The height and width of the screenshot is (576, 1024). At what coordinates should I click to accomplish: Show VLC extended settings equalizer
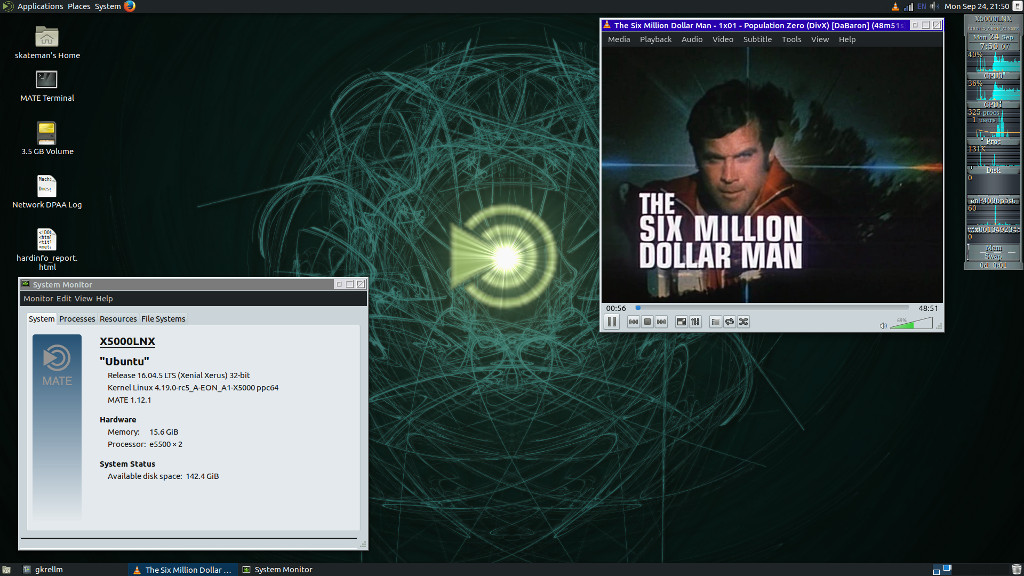pos(696,321)
